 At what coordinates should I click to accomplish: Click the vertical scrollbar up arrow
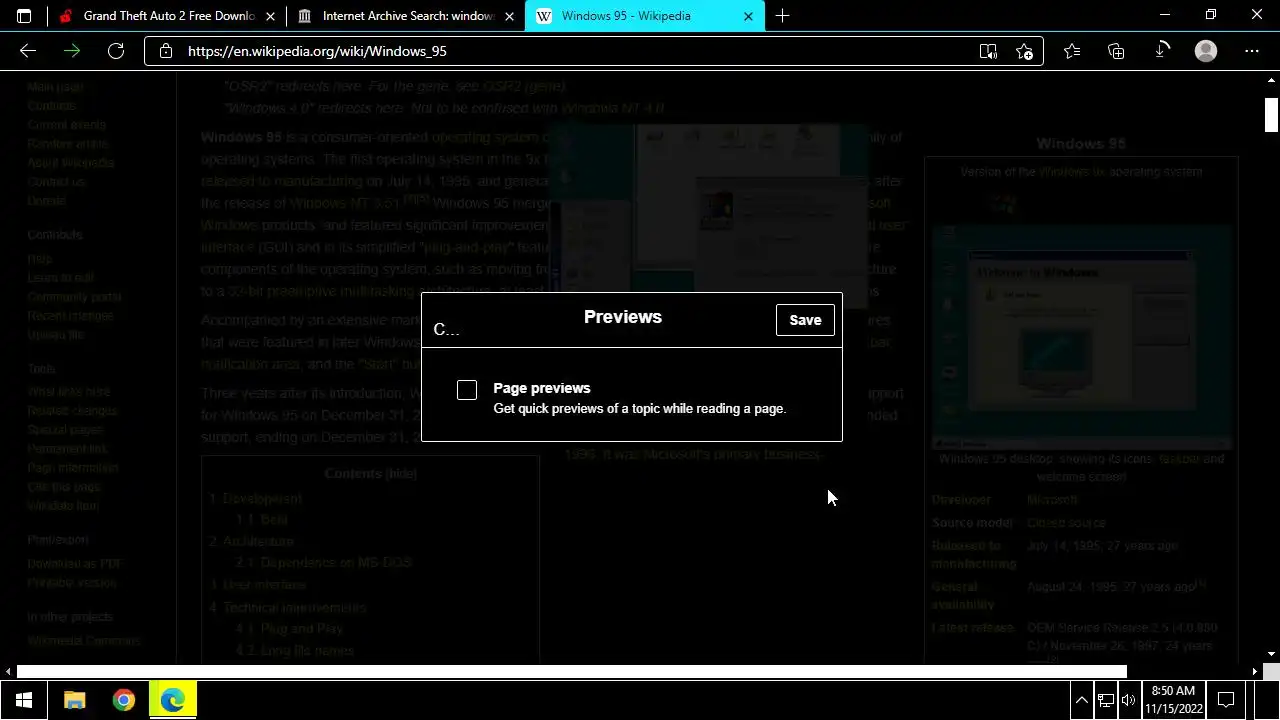pyautogui.click(x=1272, y=80)
